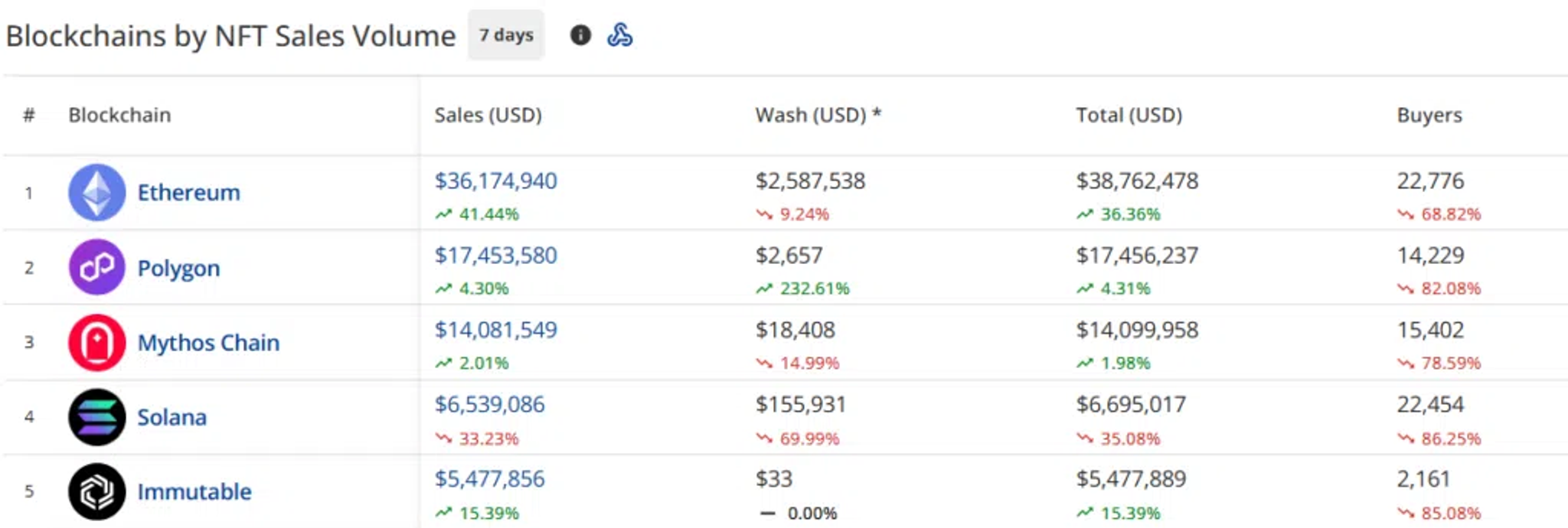Click Ethereum sales change 41.44%

488,214
